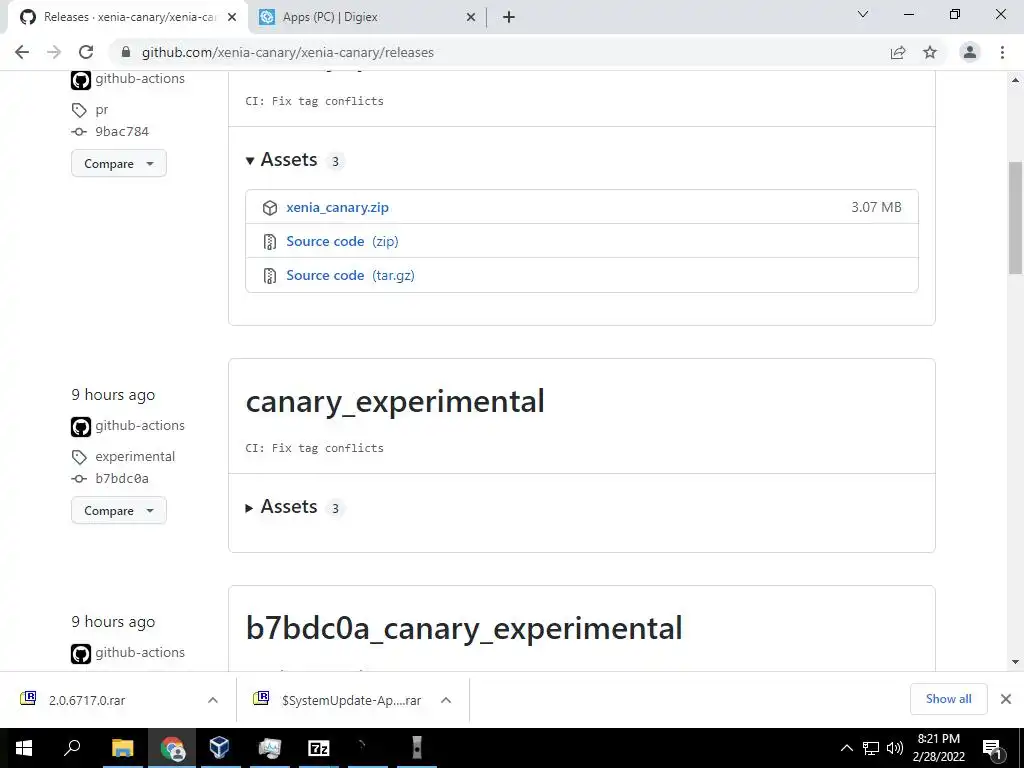The width and height of the screenshot is (1024, 768).
Task: Click the site lock icon in address bar
Action: point(126,52)
